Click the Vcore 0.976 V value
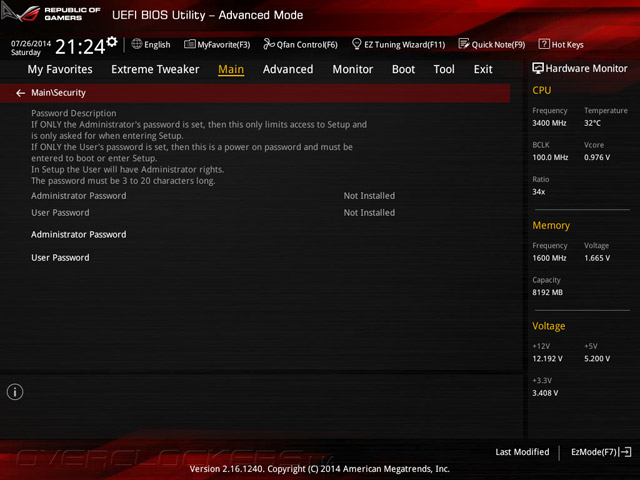The image size is (640, 480). point(597,157)
